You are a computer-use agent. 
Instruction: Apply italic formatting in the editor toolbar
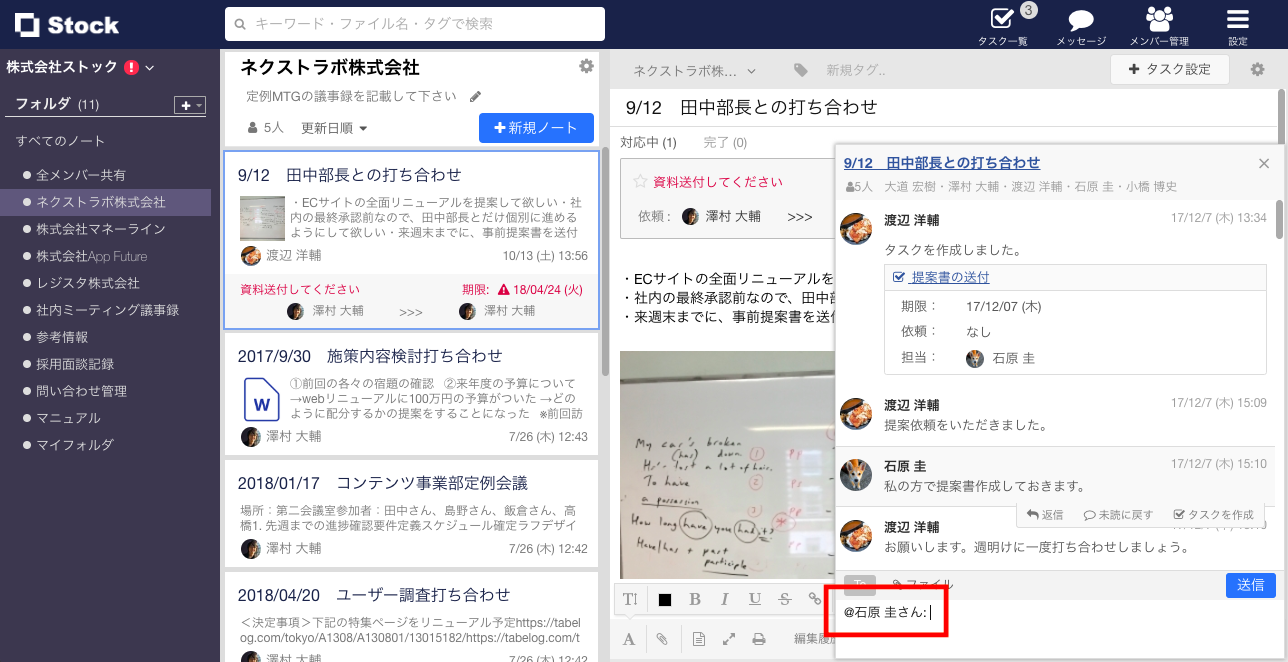pos(724,599)
